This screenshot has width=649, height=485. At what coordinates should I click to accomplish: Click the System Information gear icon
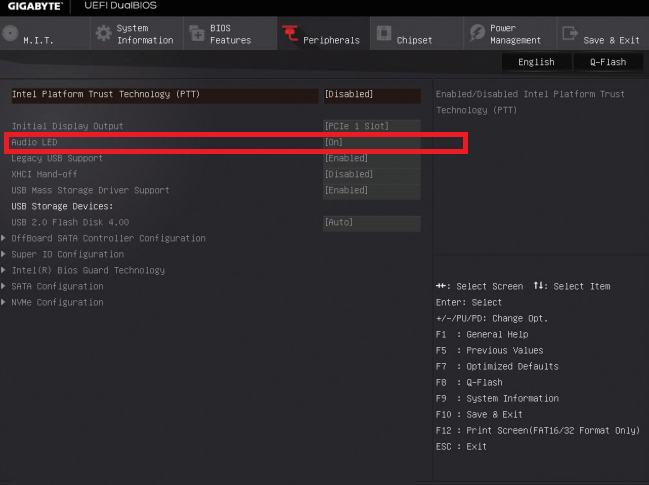coord(103,34)
